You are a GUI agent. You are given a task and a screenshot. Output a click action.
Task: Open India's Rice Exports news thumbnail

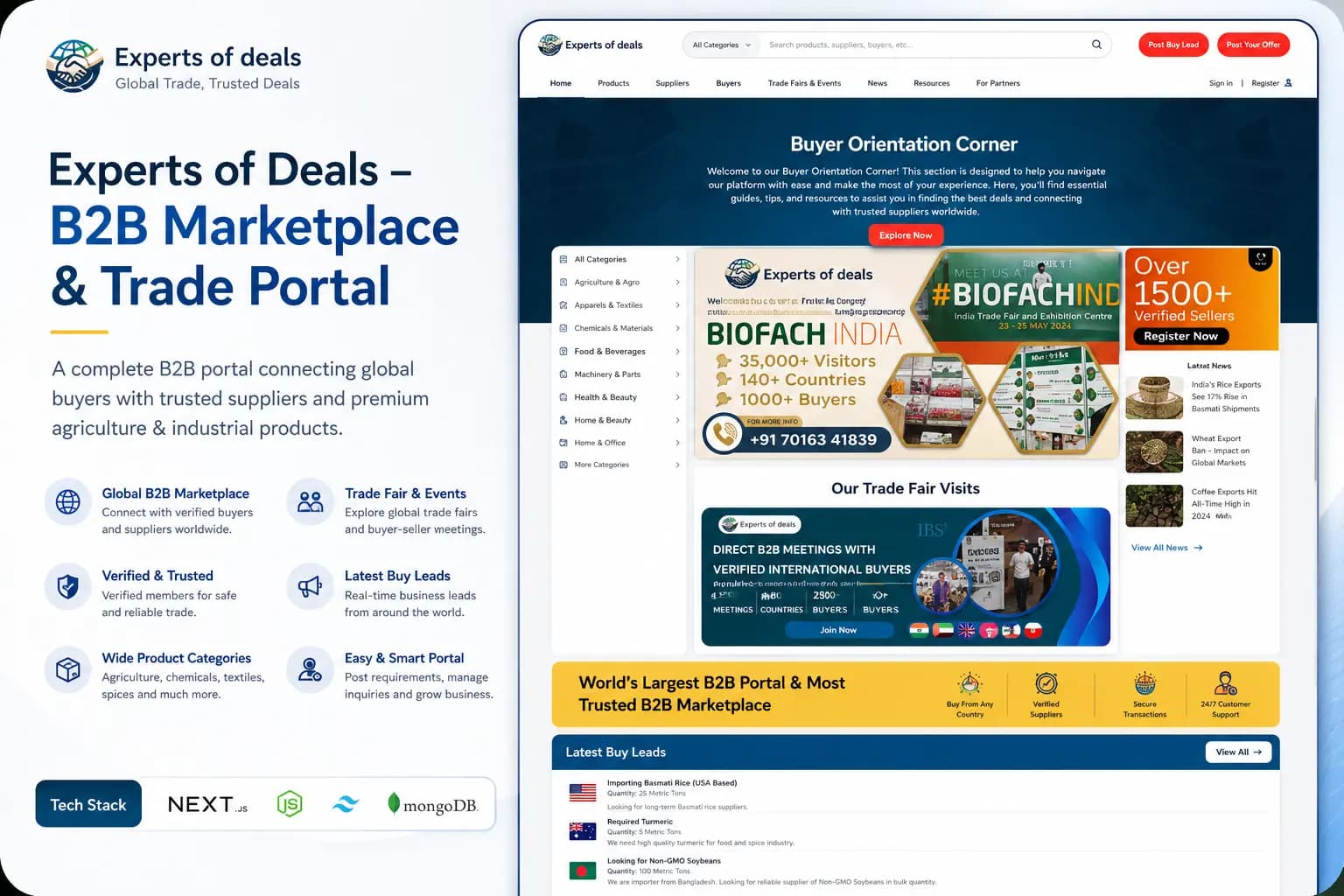coord(1154,398)
